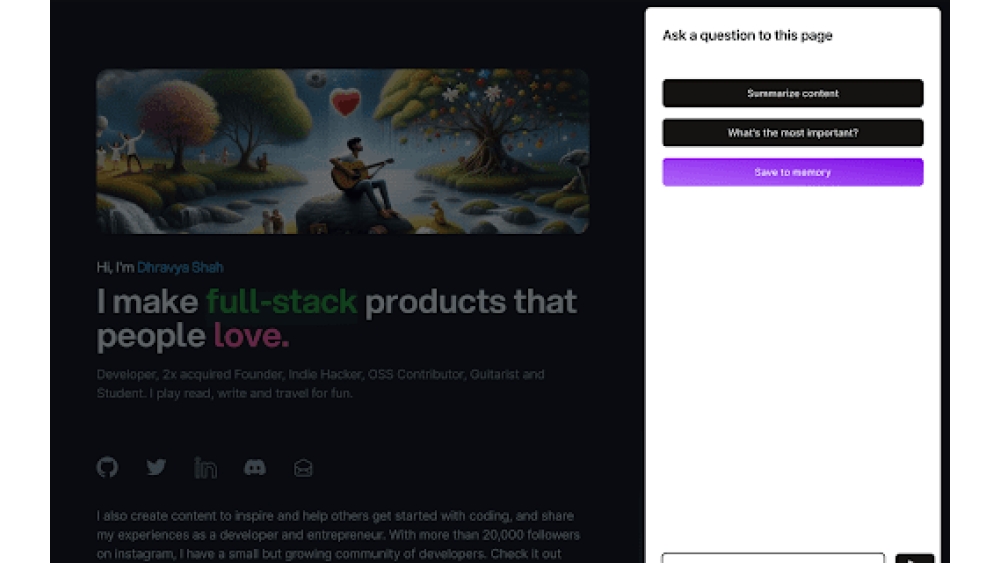
Task: Click the Twitter bird icon
Action: 156,467
